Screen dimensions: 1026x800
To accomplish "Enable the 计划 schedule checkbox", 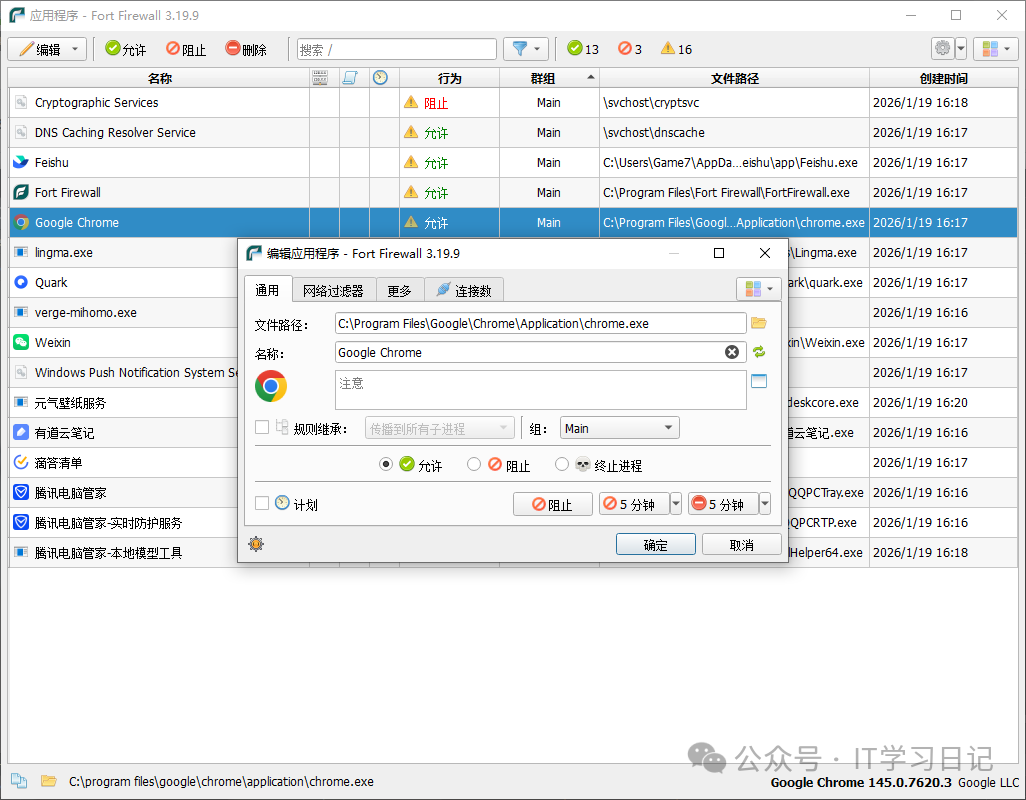I will [x=262, y=504].
